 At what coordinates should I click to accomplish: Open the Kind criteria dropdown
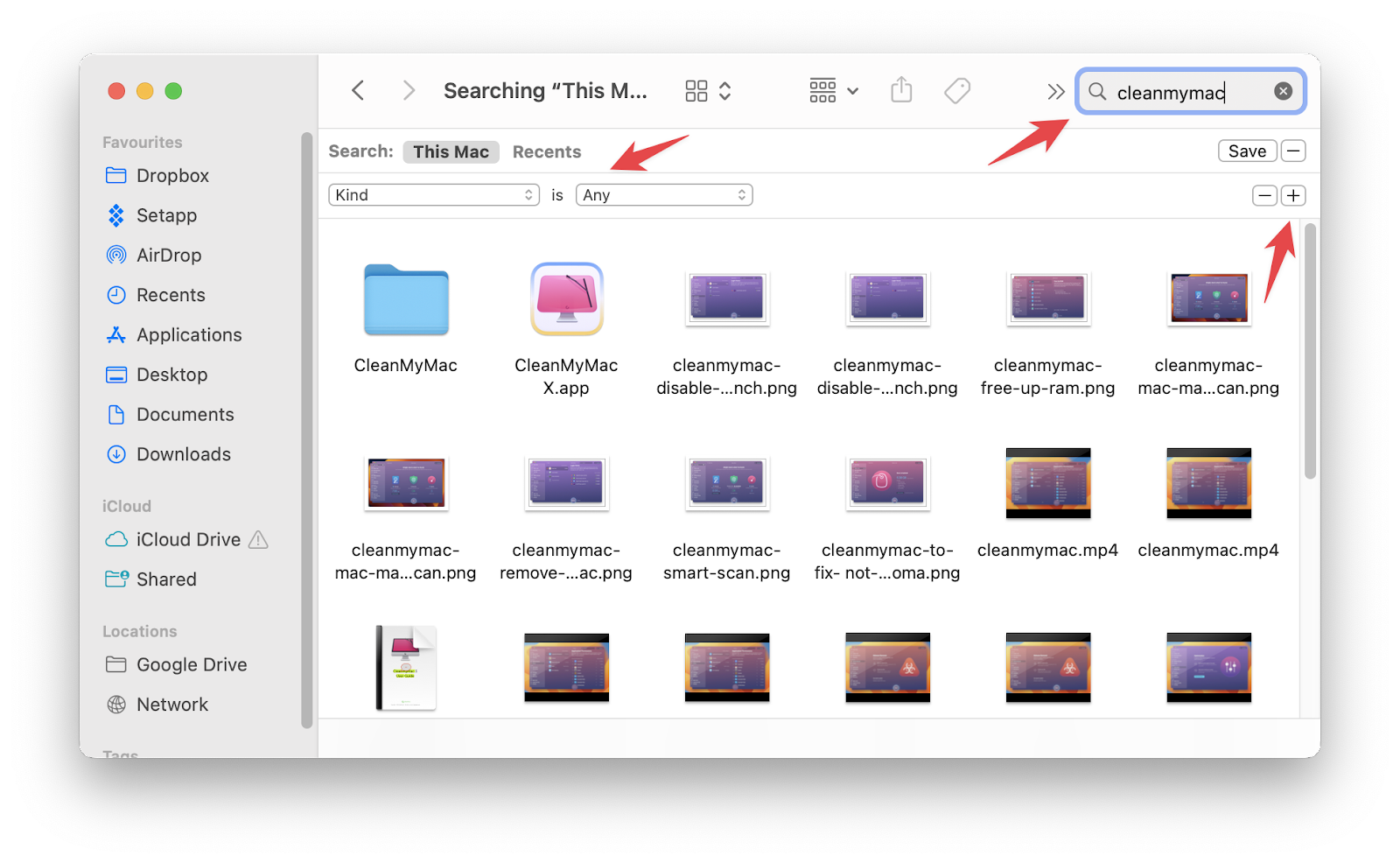coord(433,194)
